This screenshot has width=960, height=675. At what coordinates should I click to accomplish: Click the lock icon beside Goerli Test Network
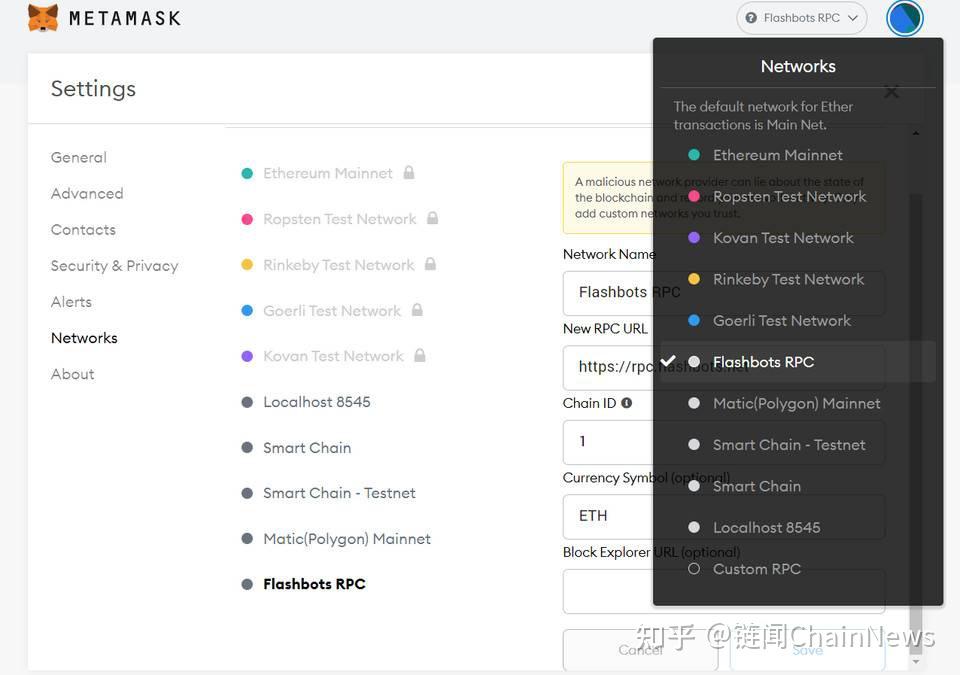tap(418, 310)
